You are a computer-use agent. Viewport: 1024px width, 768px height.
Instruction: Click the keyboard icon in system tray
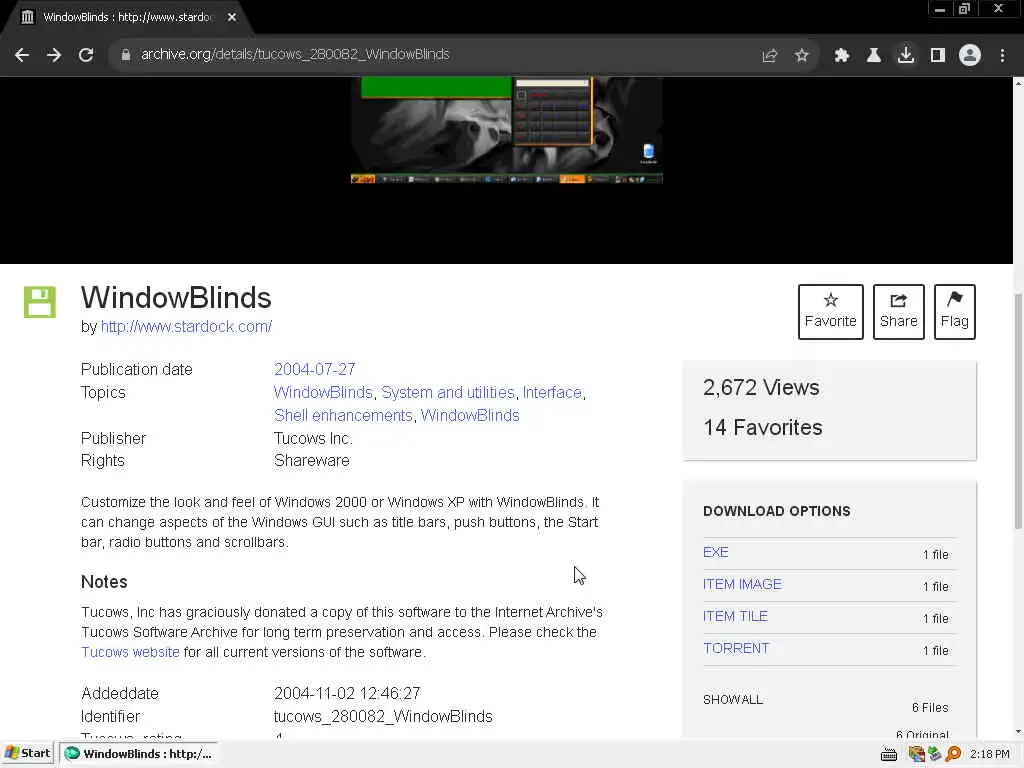coord(889,754)
